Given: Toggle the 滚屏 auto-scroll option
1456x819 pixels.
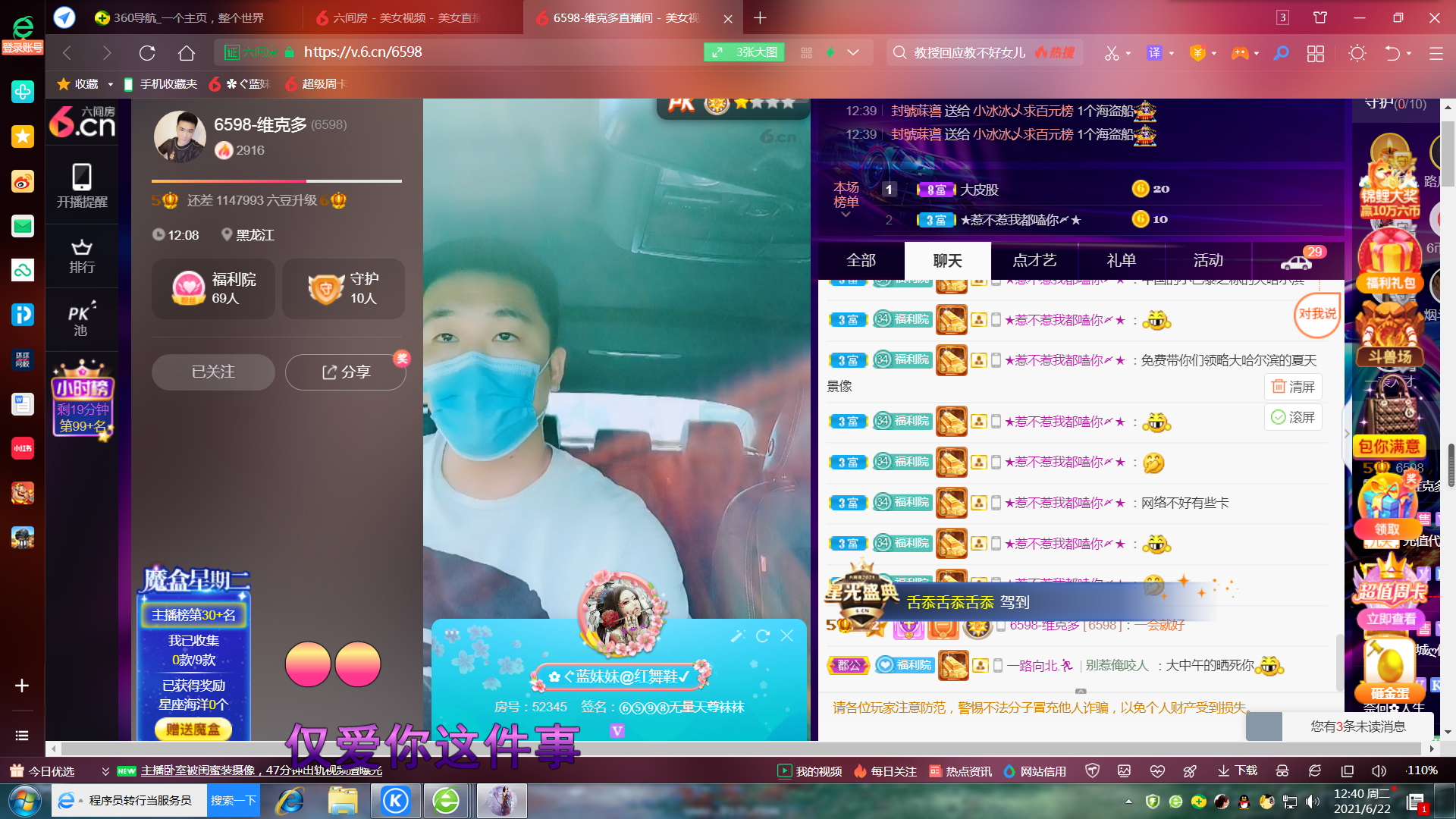Looking at the screenshot, I should tap(1293, 418).
